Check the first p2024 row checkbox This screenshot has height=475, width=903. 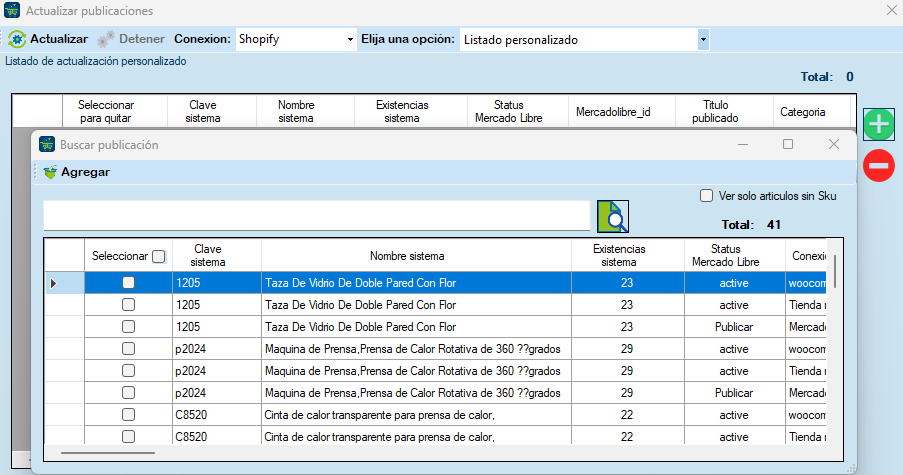click(128, 349)
